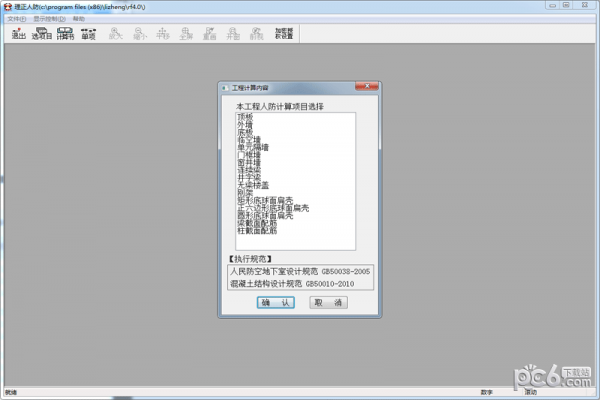
Task: Open the 选项目 project selection tool
Action: coord(42,34)
